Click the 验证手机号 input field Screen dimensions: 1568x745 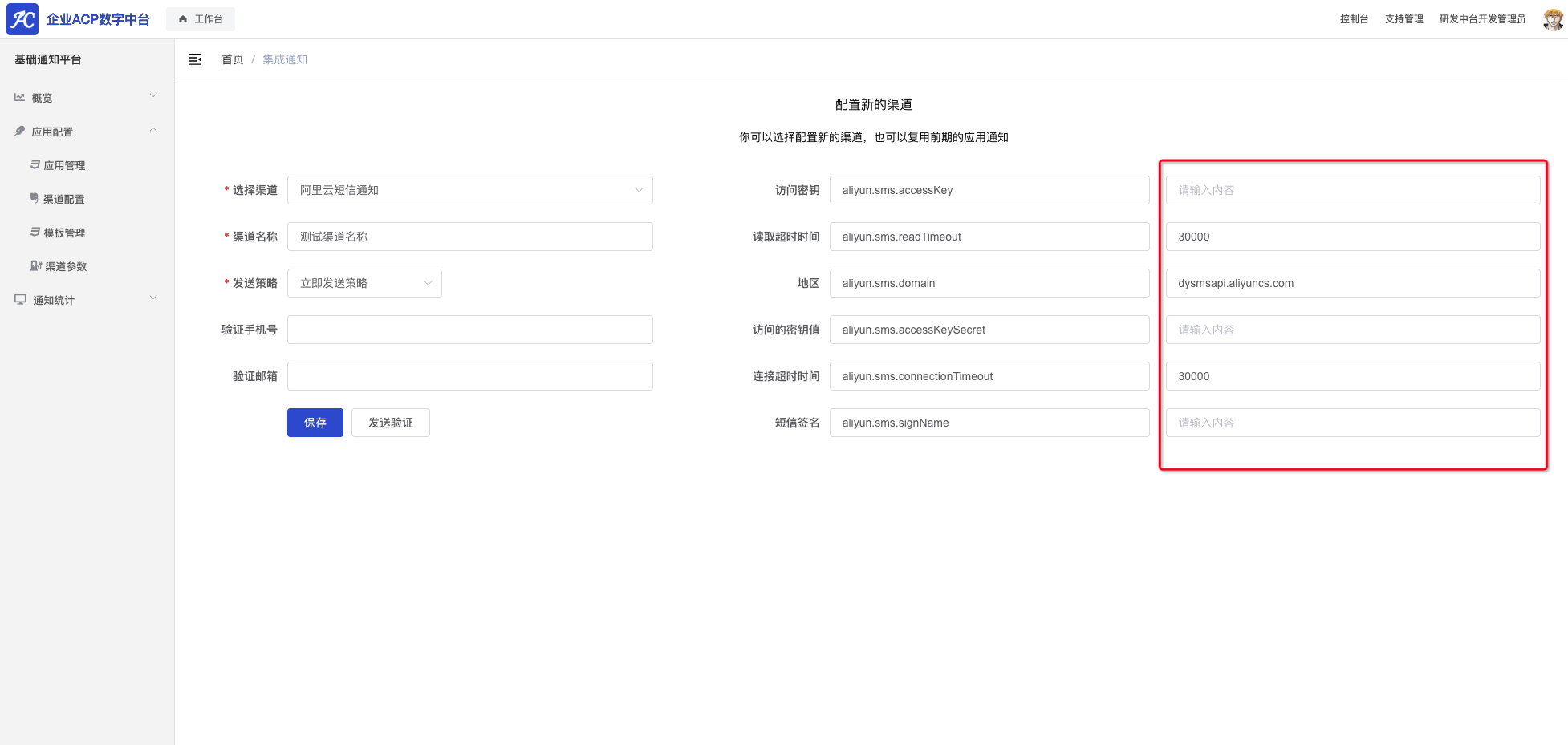[469, 330]
